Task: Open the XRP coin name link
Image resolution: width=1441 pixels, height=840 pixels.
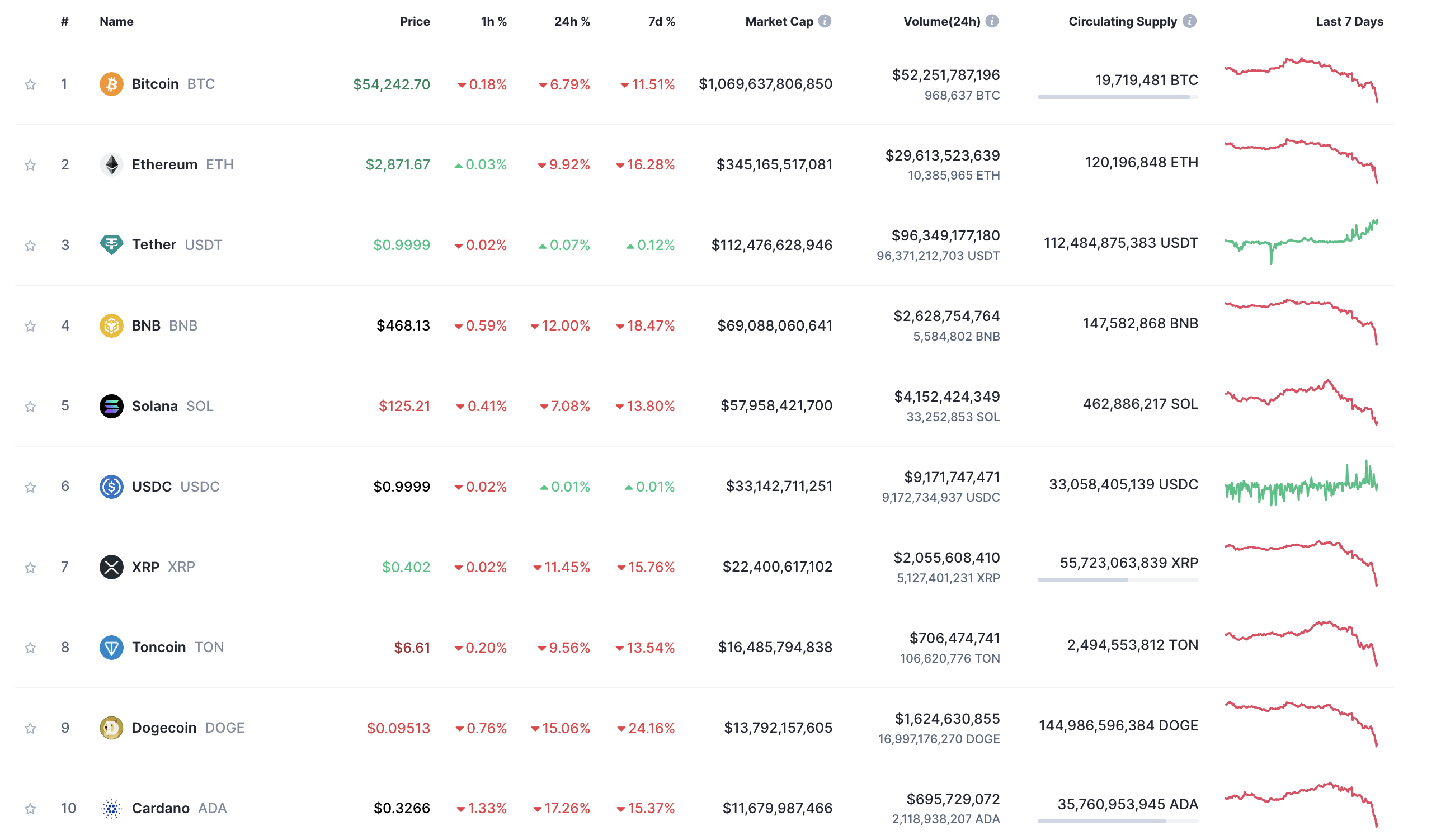Action: tap(146, 567)
